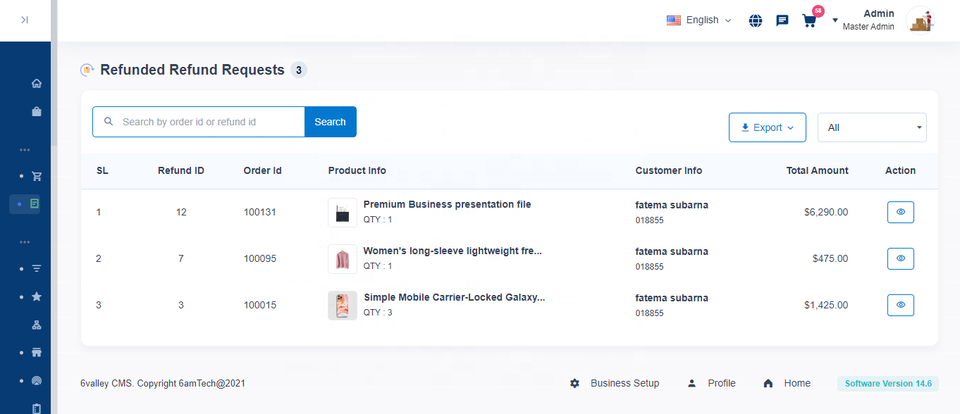Click the storefront icon in sidebar
The width and height of the screenshot is (960, 414).
[x=37, y=352]
